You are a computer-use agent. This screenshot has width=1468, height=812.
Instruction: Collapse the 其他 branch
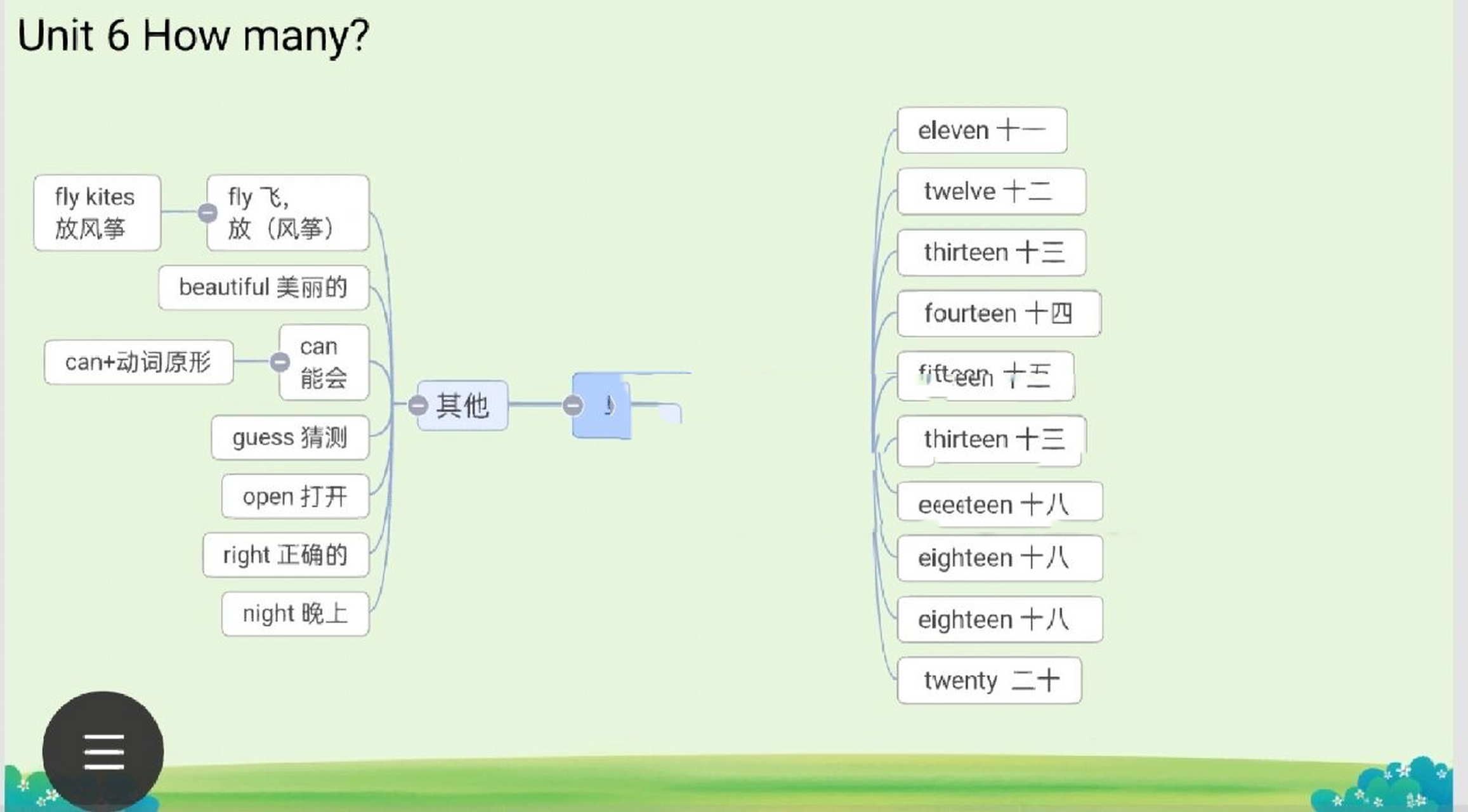pos(417,405)
